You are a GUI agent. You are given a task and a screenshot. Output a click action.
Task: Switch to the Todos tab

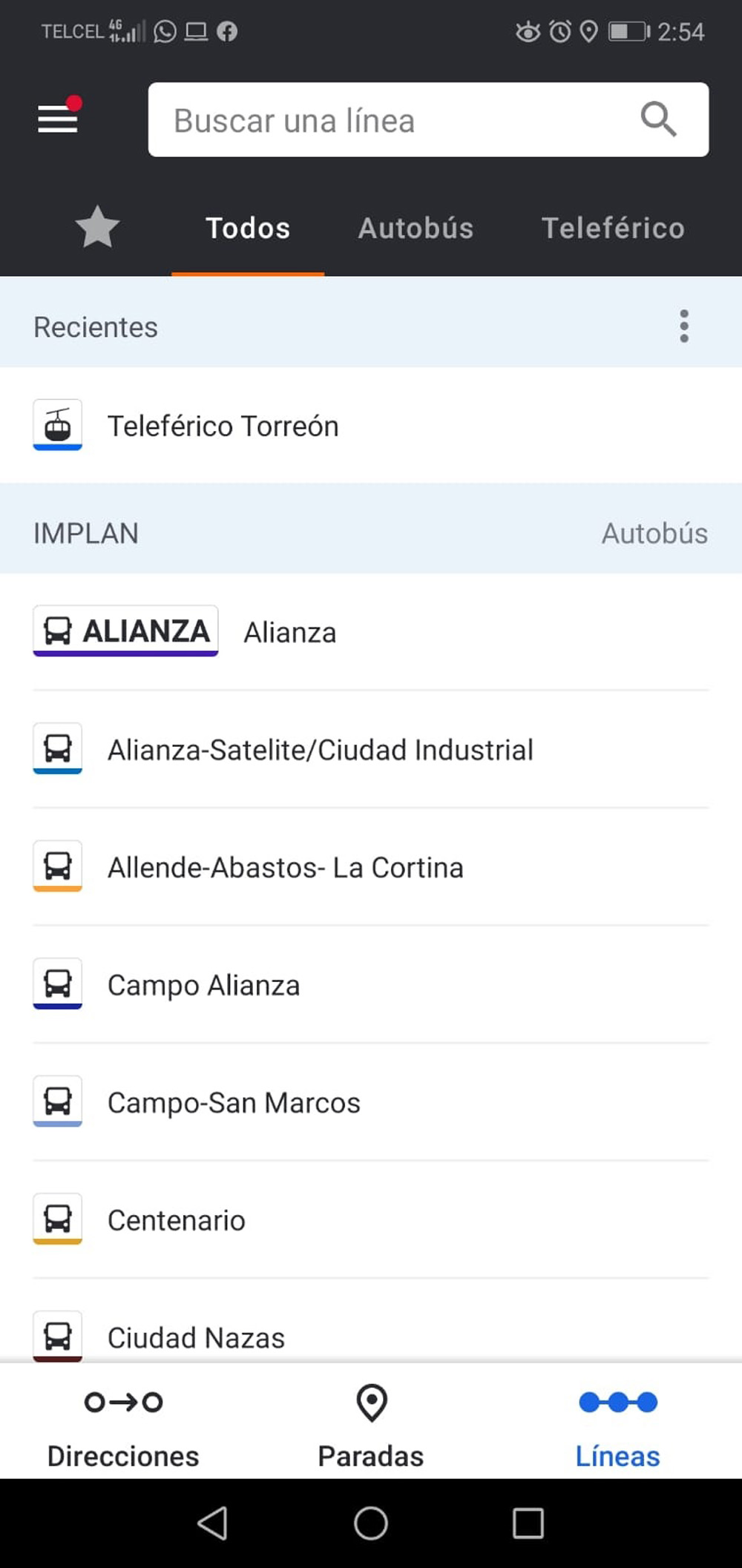(248, 228)
